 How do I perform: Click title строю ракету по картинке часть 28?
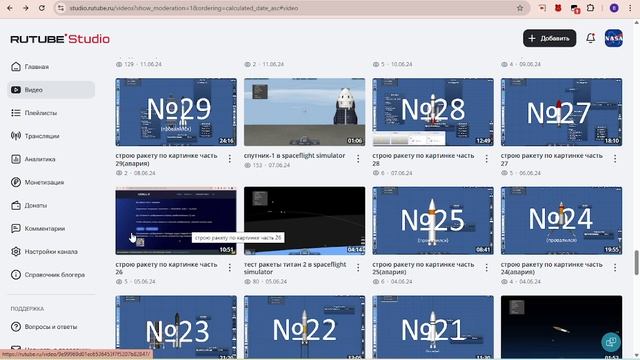click(423, 159)
